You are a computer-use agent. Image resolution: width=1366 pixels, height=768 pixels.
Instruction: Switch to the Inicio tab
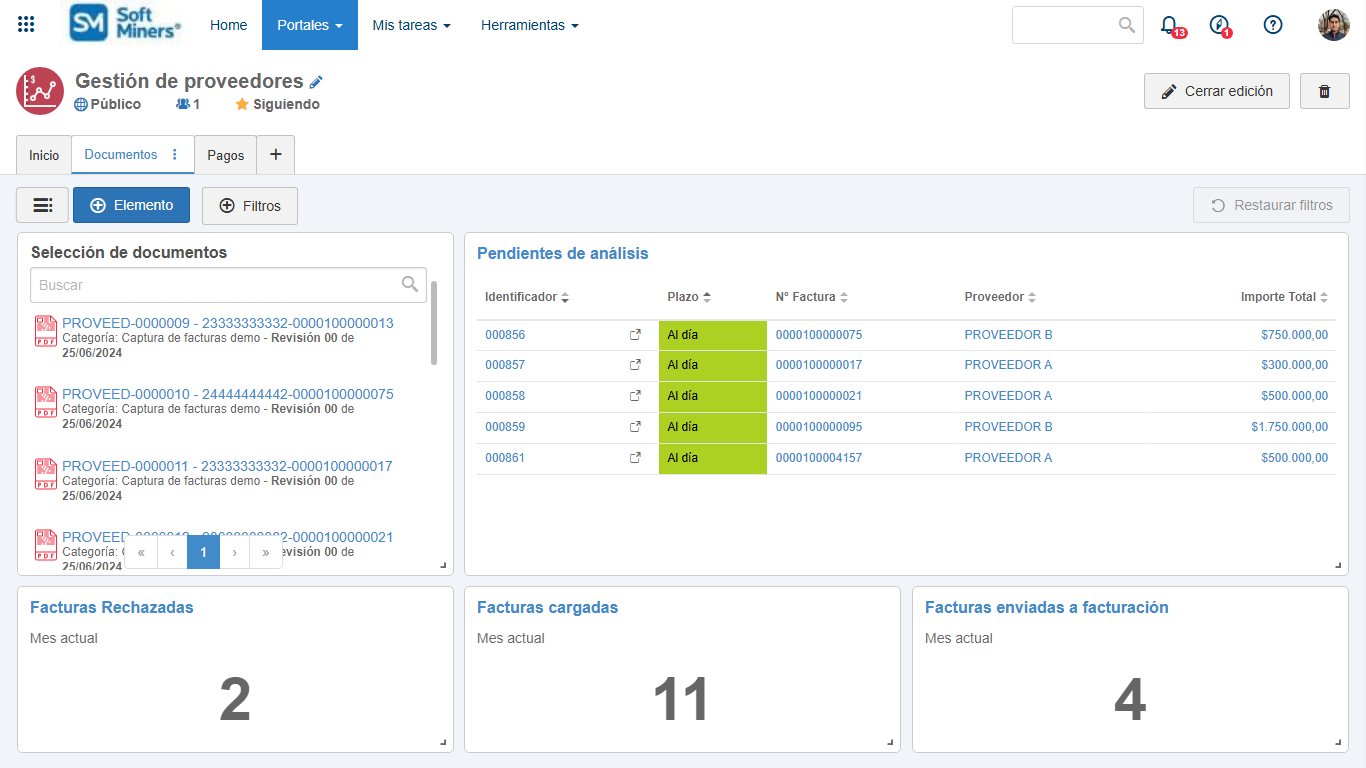tap(44, 156)
